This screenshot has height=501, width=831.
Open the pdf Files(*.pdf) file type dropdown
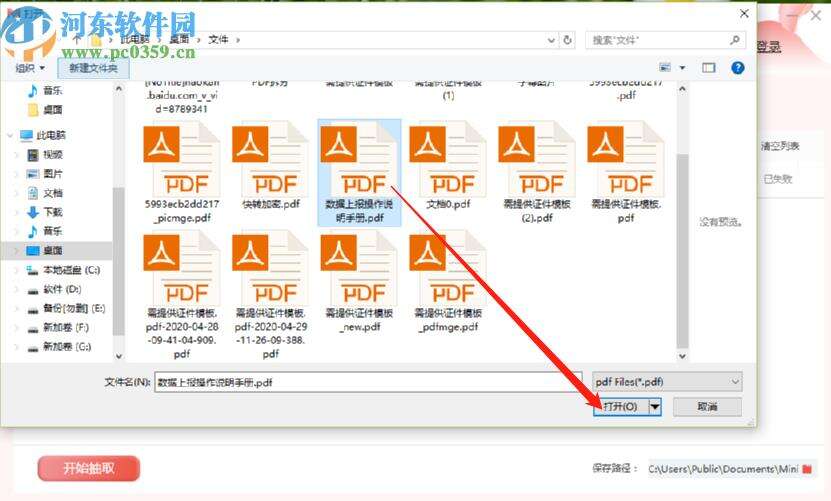pyautogui.click(x=667, y=382)
